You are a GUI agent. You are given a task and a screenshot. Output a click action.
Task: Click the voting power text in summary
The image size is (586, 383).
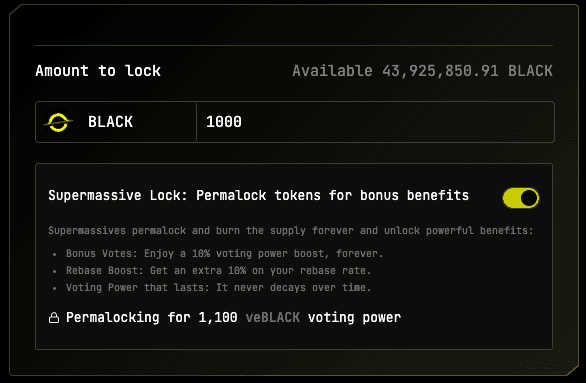click(x=354, y=318)
